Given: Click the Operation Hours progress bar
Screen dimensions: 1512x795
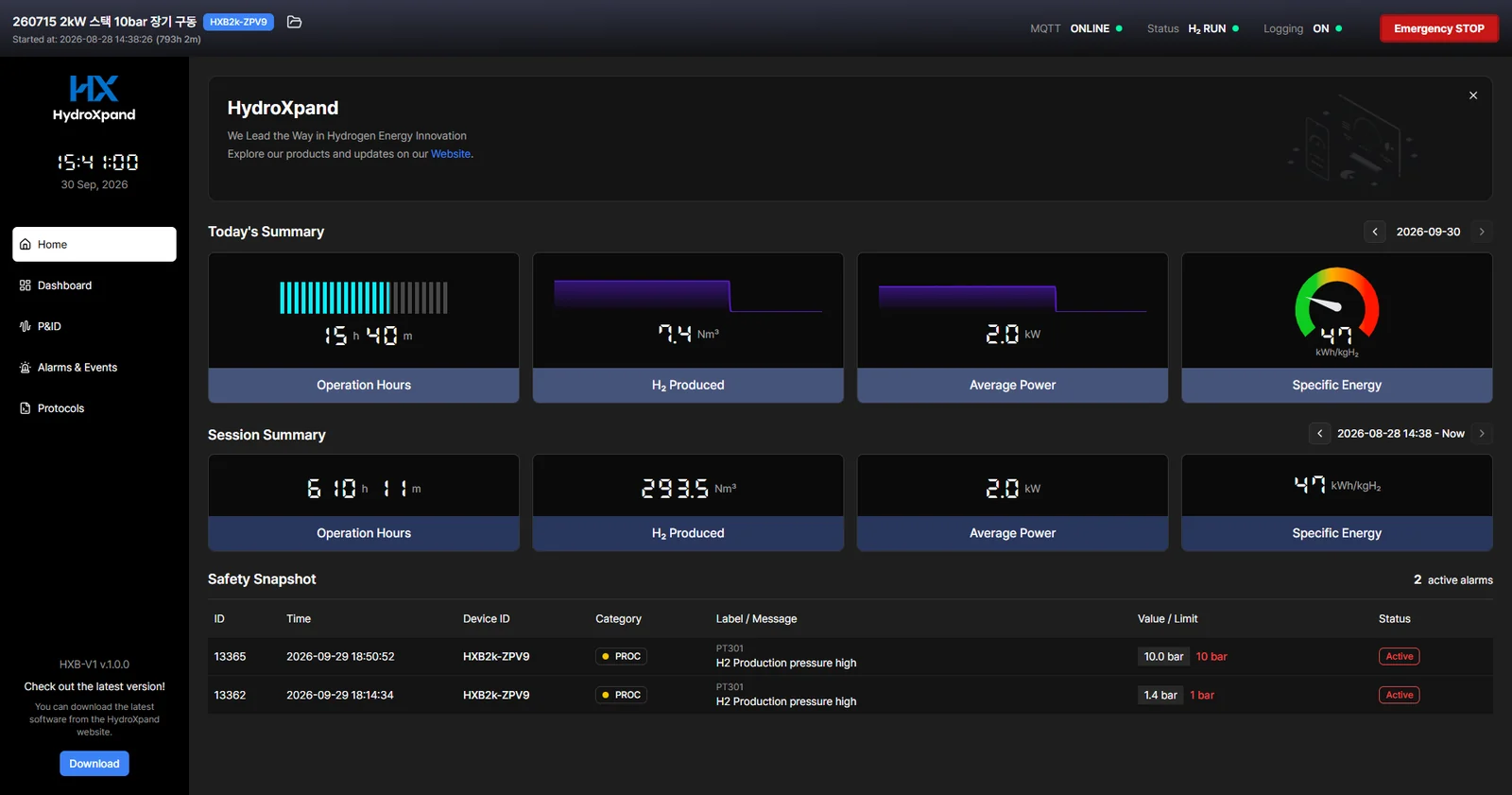Looking at the screenshot, I should [x=364, y=298].
